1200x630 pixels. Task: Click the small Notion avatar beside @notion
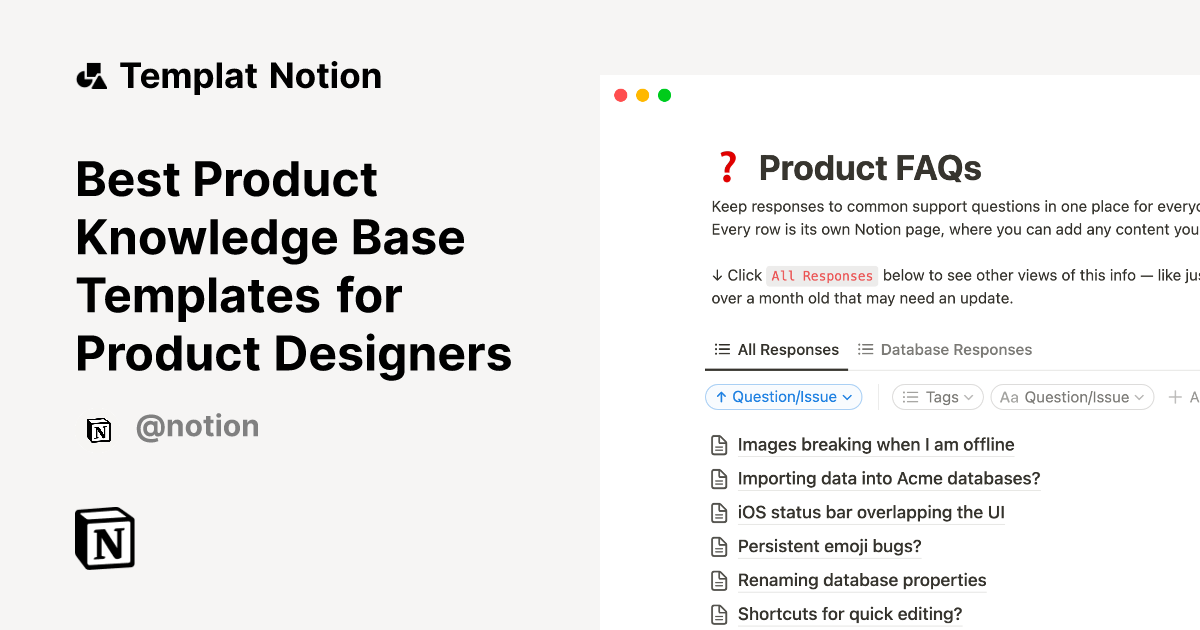coord(99,429)
